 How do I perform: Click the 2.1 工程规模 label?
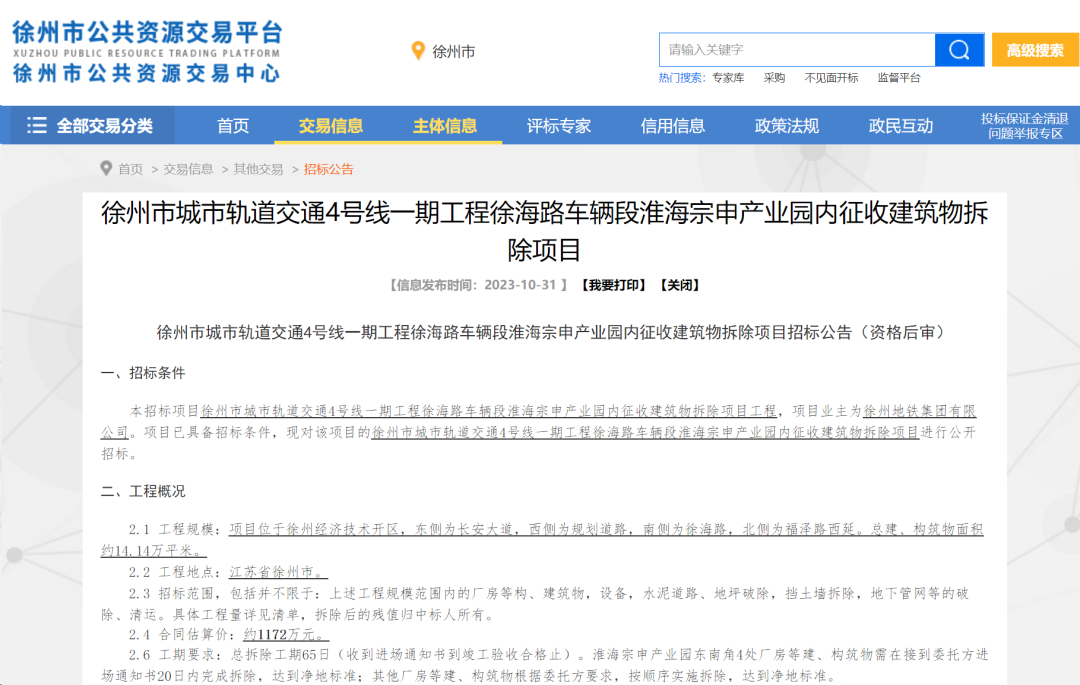point(174,529)
